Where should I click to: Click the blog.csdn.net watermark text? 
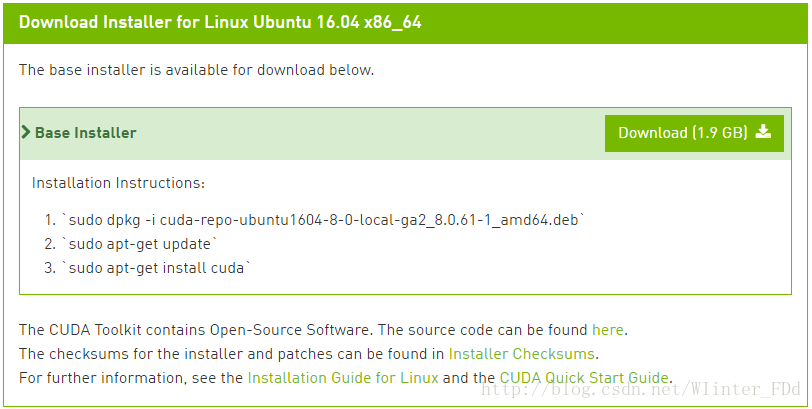point(641,389)
